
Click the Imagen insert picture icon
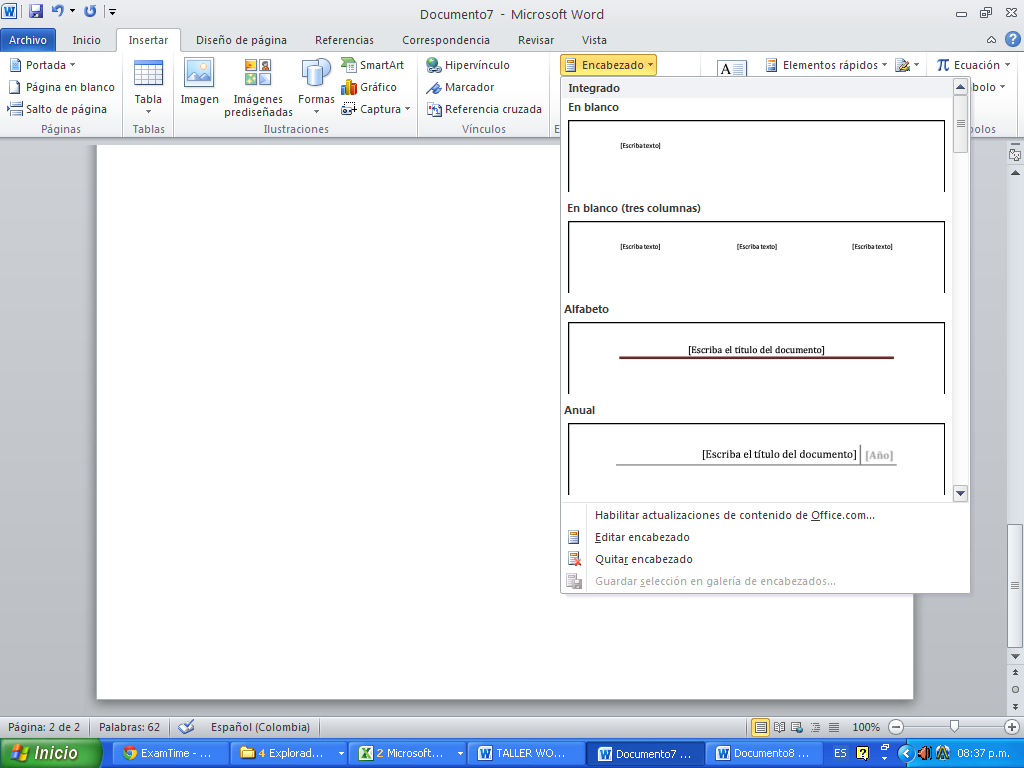point(199,74)
